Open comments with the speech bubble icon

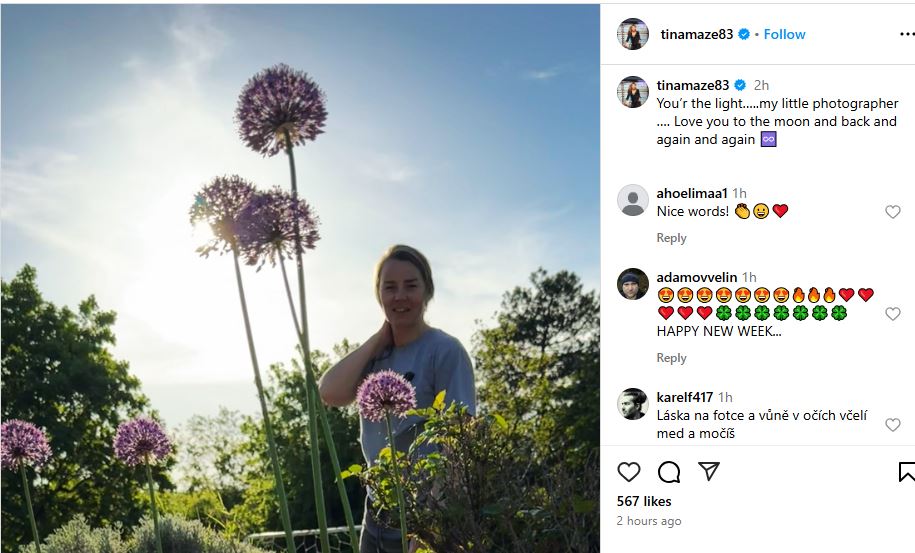point(669,472)
